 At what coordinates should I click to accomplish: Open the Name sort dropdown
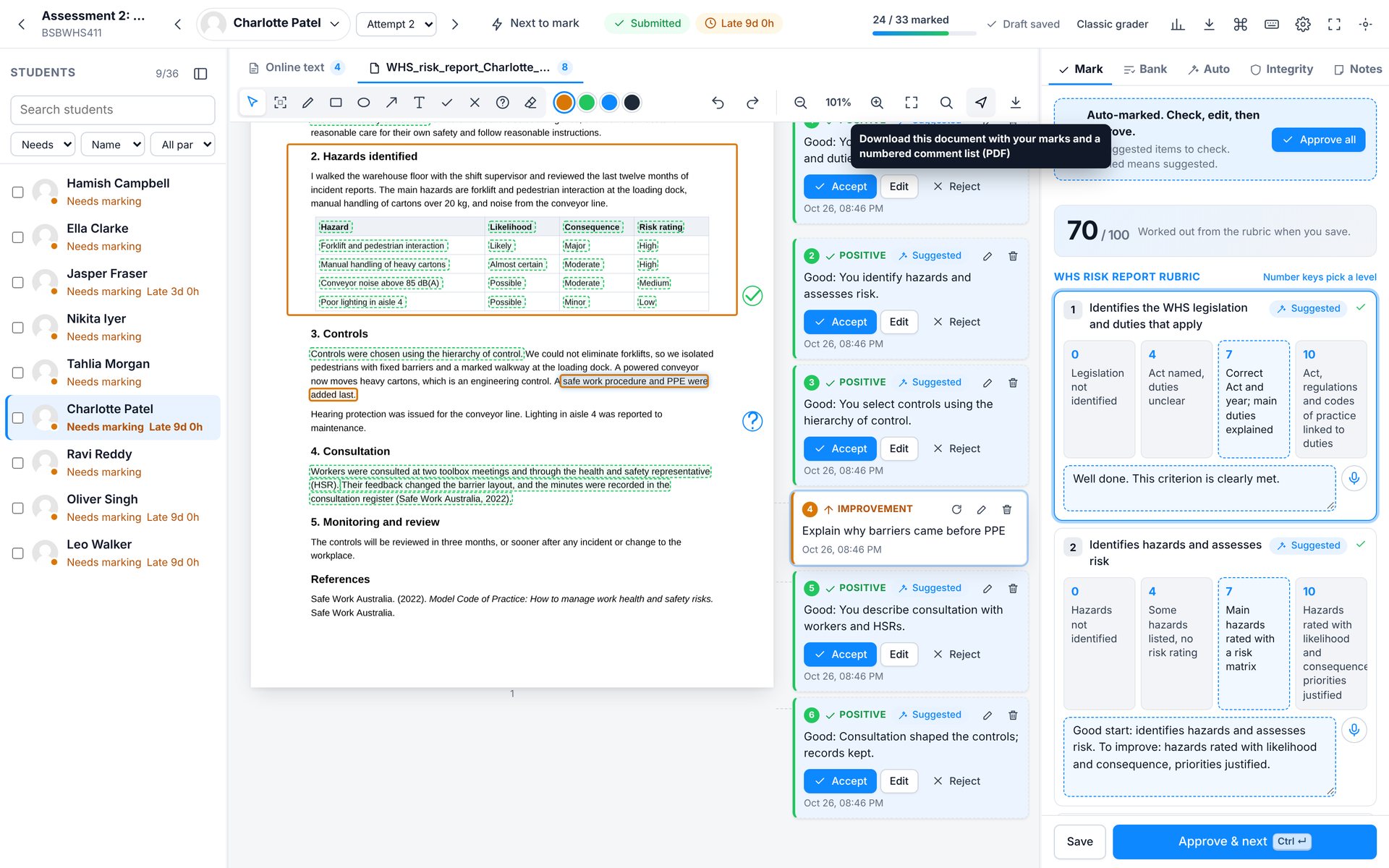pos(113,145)
